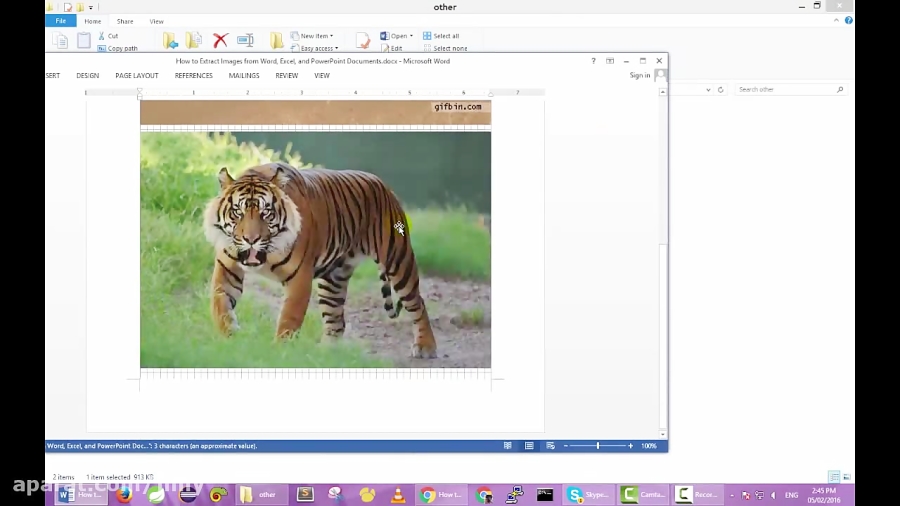Click the Search other input field
The image size is (900, 506).
tap(790, 89)
